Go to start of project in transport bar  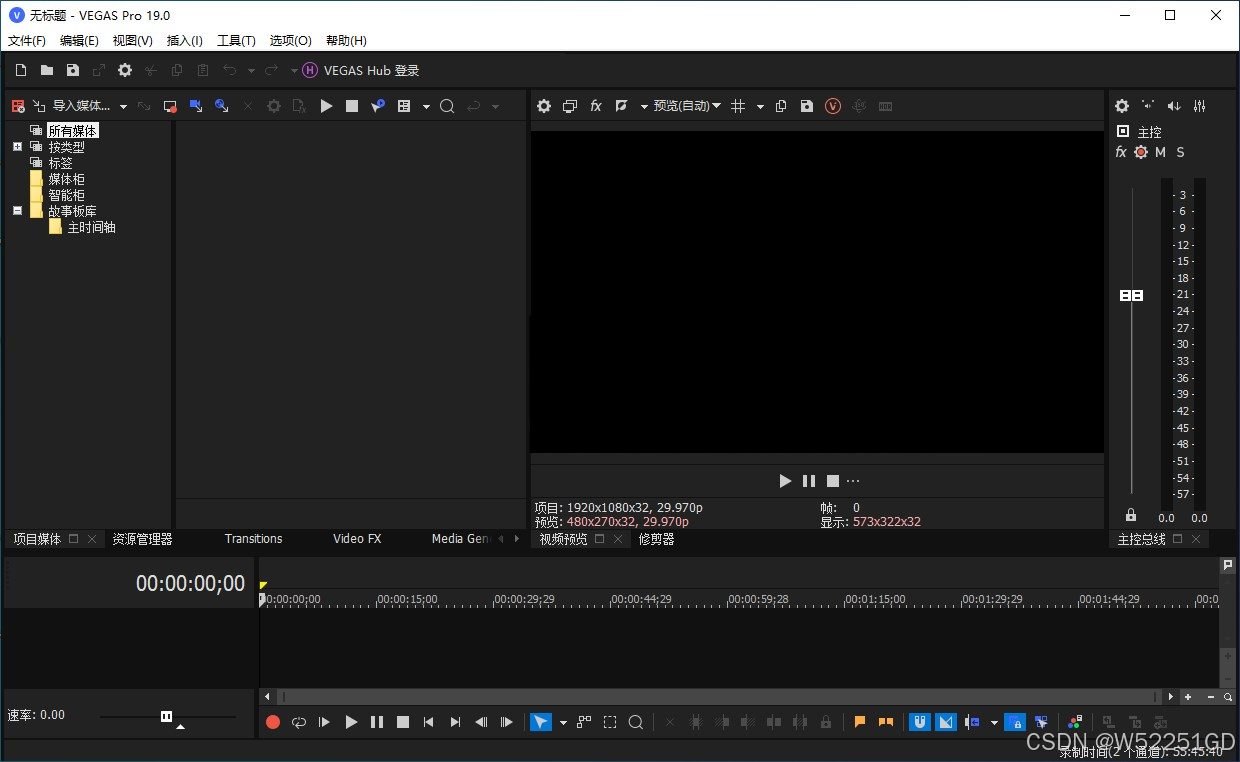click(x=429, y=722)
